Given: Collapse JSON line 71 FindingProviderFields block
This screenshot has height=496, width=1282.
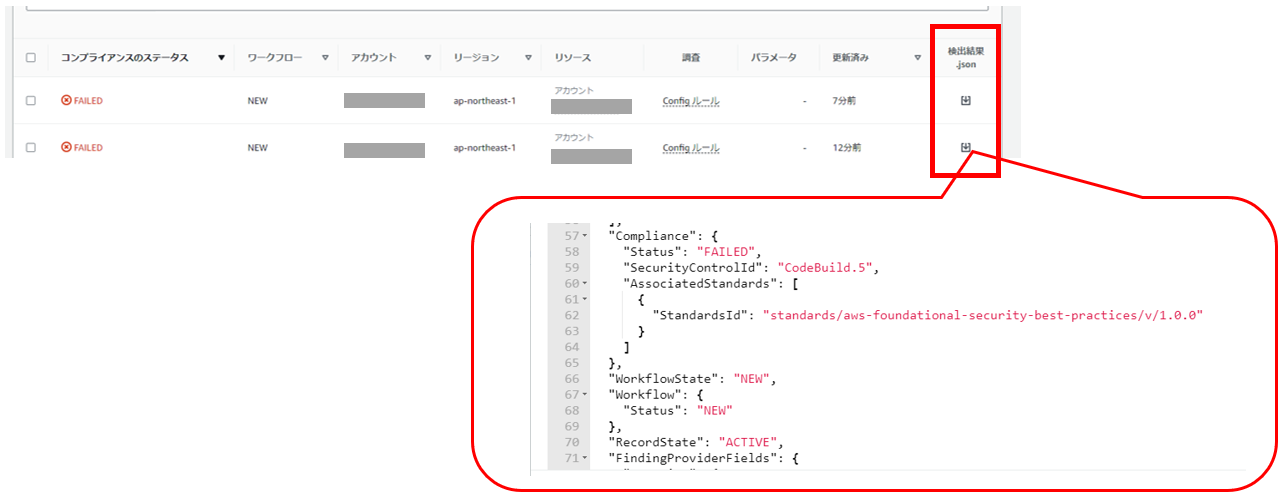Looking at the screenshot, I should (x=585, y=458).
